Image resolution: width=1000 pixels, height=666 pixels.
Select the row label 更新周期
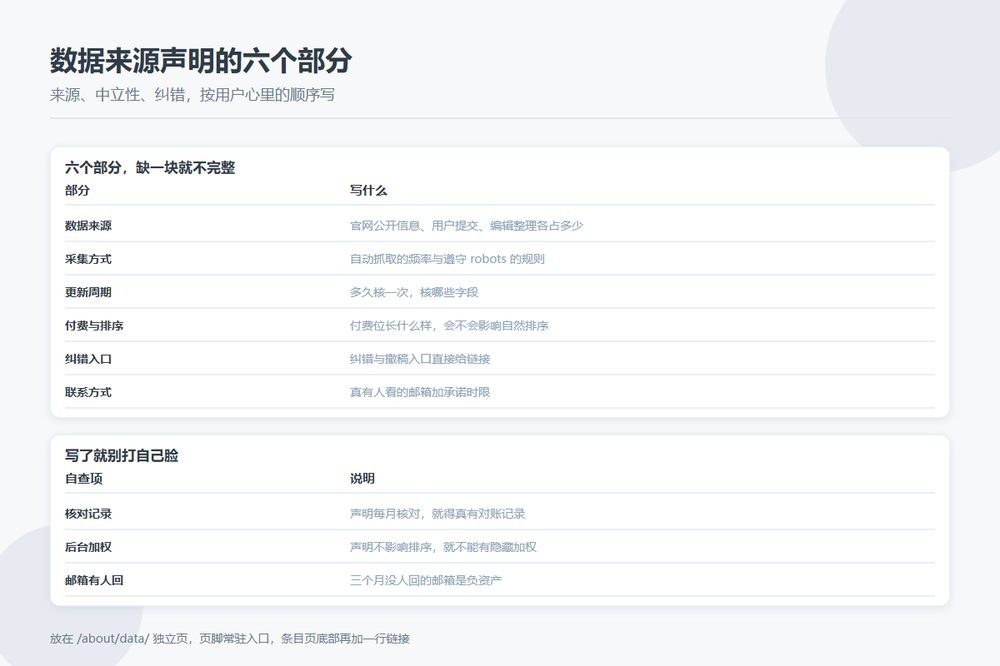pyautogui.click(x=88, y=292)
